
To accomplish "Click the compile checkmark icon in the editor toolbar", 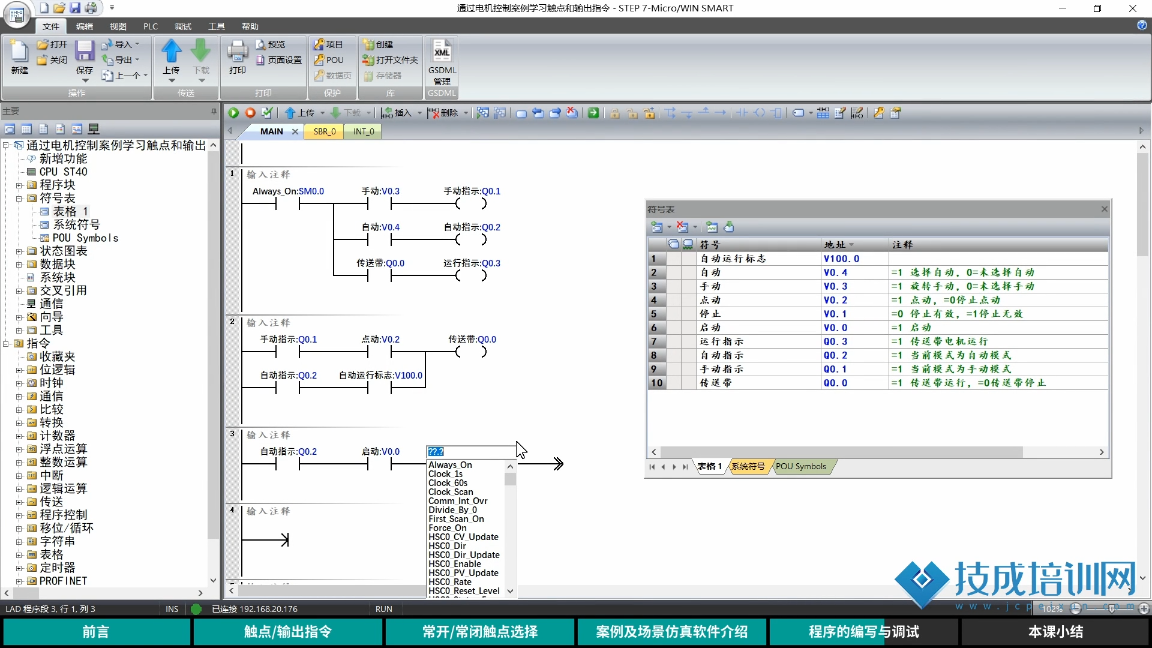I will [267, 112].
